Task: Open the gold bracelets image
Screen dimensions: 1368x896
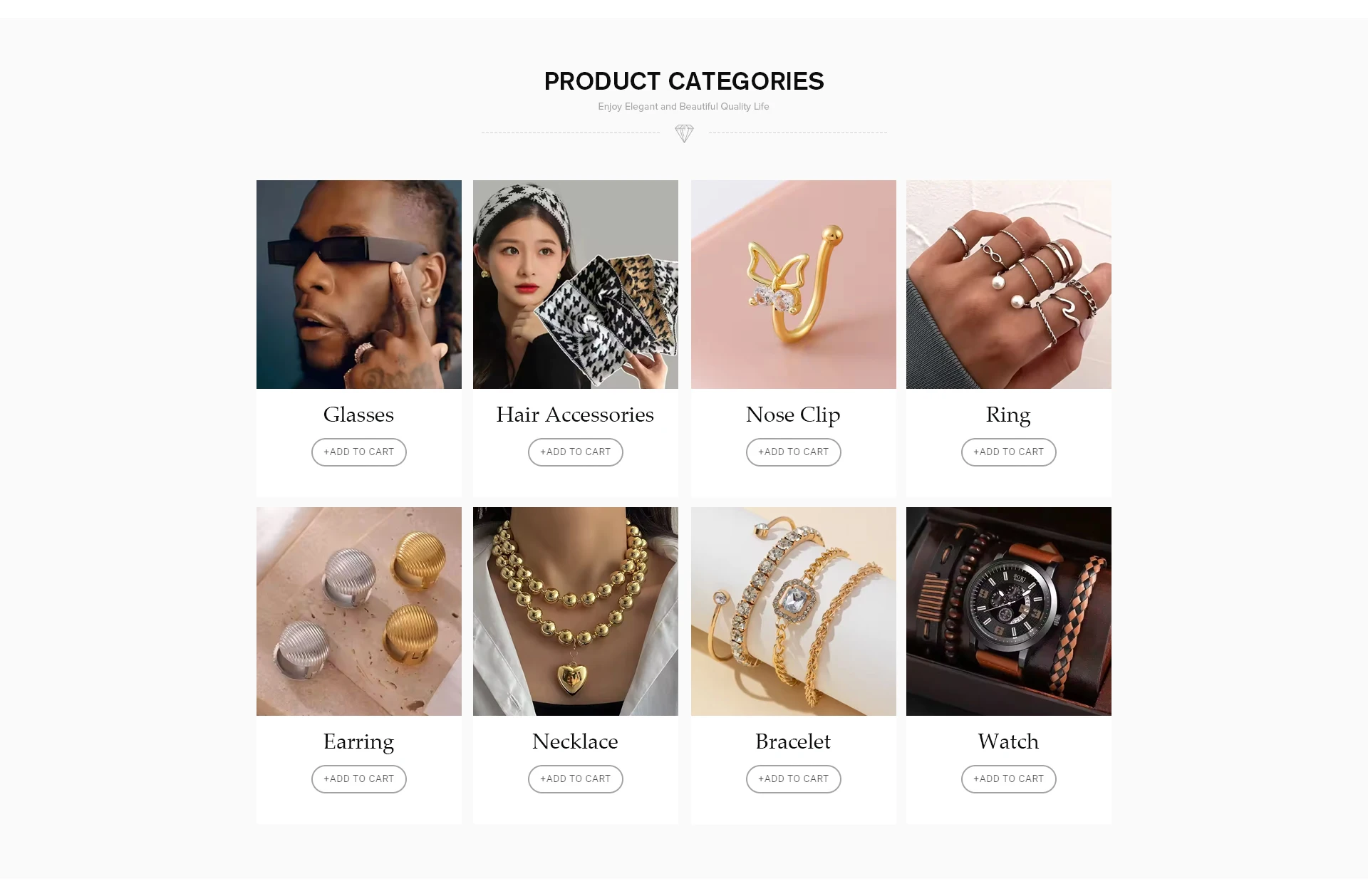Action: coord(794,611)
